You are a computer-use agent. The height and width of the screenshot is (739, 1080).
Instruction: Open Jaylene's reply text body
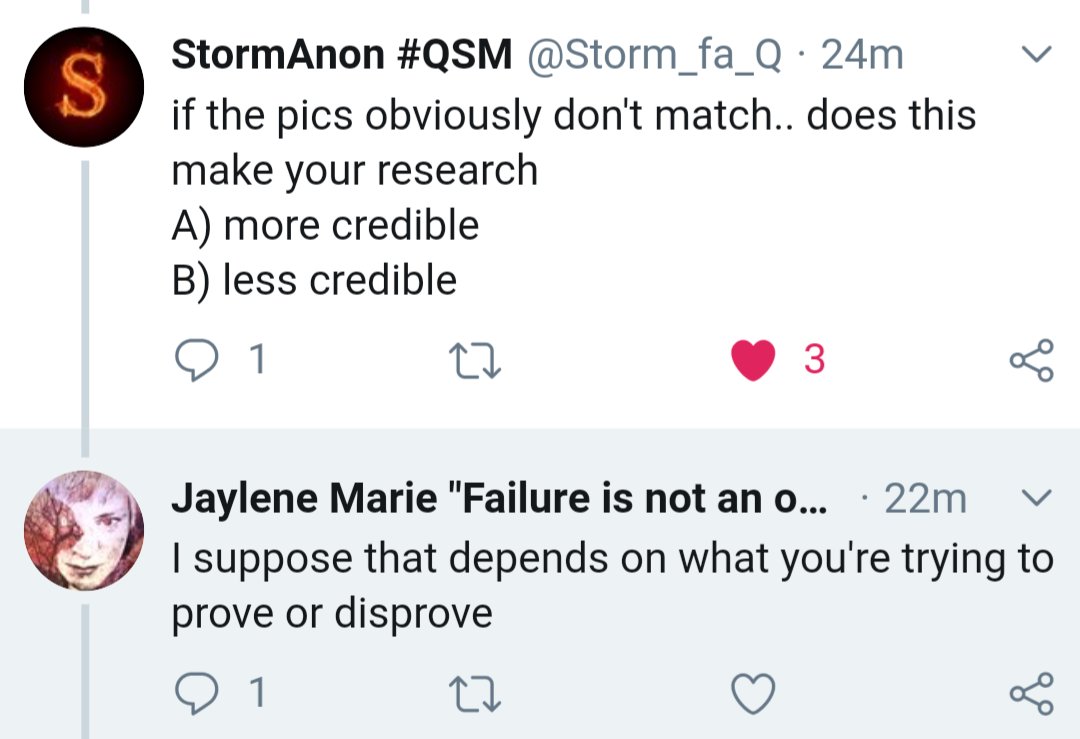click(x=612, y=585)
